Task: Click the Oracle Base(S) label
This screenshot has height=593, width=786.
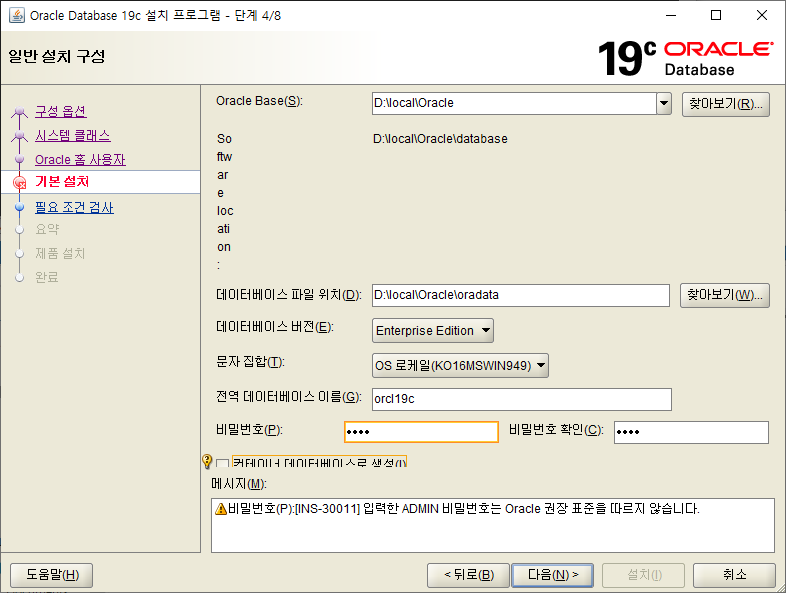Action: 259,101
